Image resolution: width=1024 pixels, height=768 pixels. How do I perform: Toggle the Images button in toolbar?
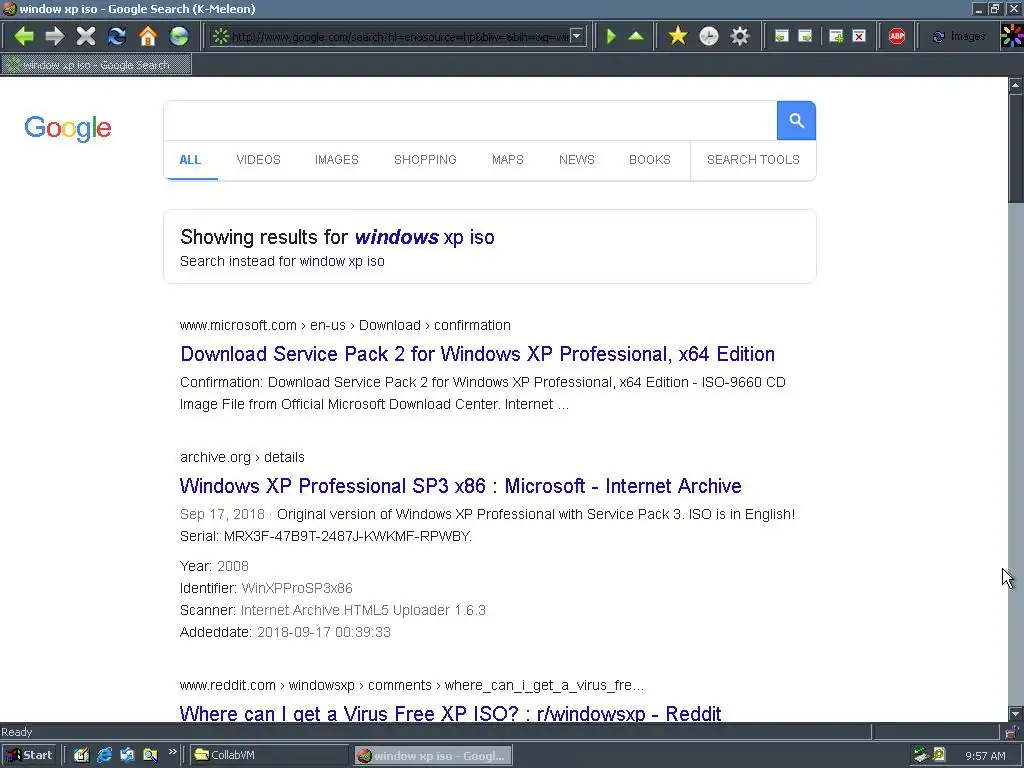[x=959, y=37]
